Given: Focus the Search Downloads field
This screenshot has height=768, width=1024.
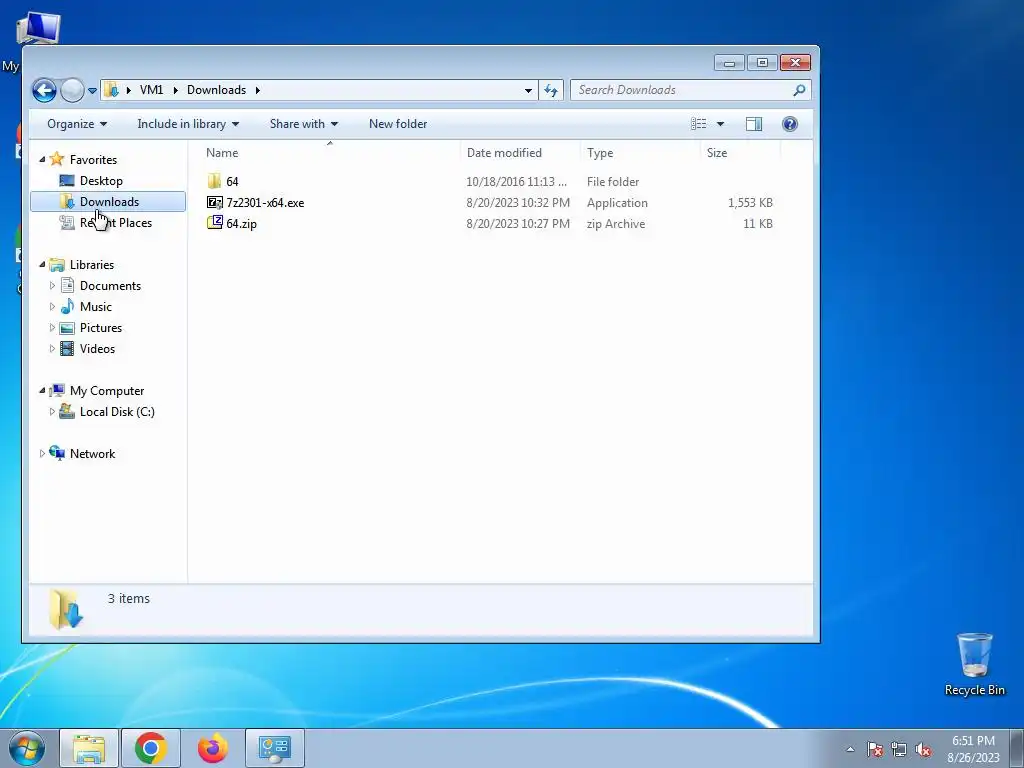Looking at the screenshot, I should [x=691, y=90].
